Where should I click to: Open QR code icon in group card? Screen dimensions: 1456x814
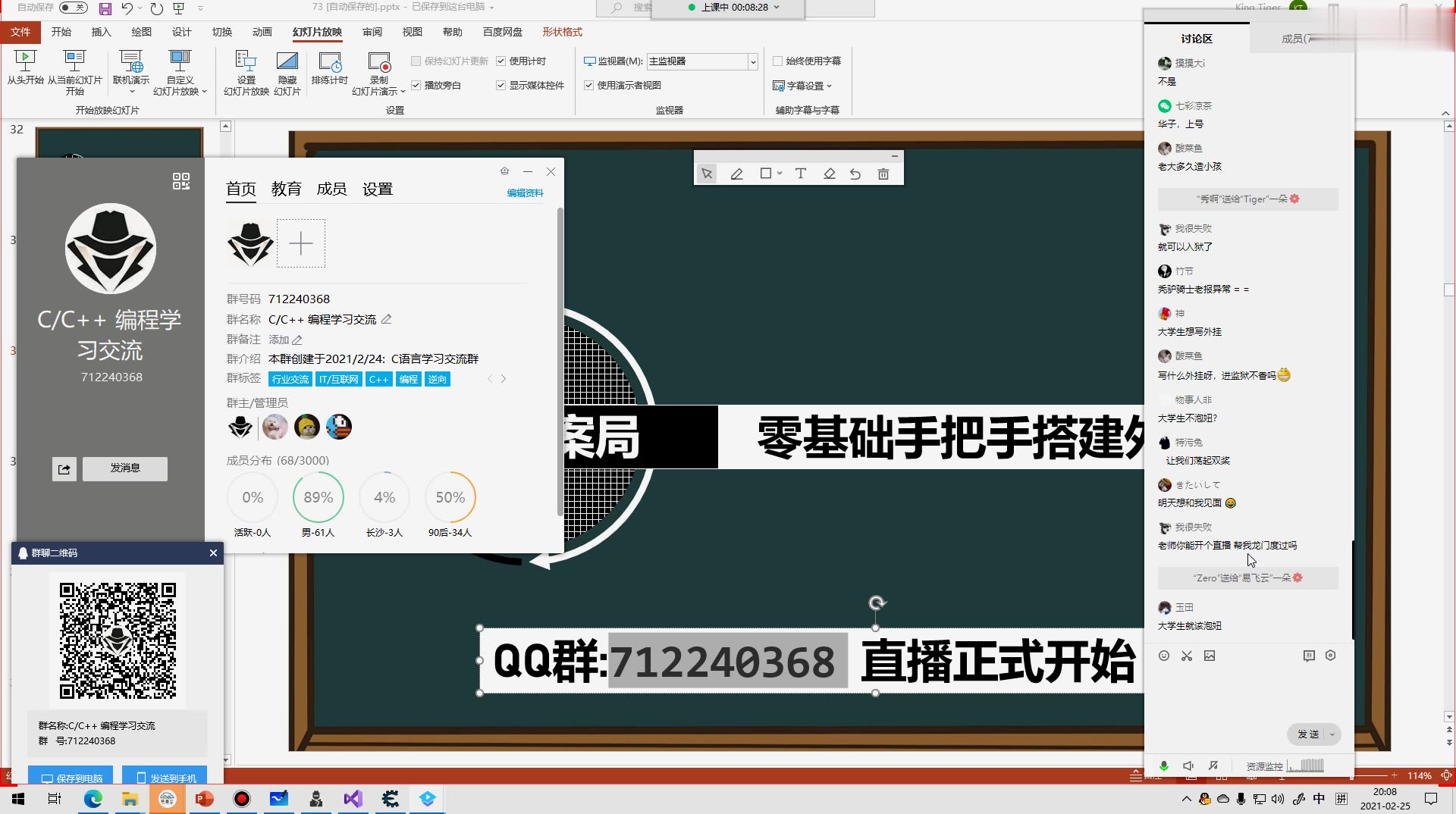pos(180,181)
